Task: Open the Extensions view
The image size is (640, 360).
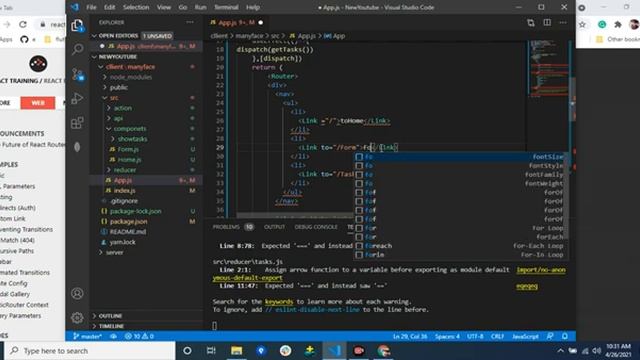Action: 77,122
